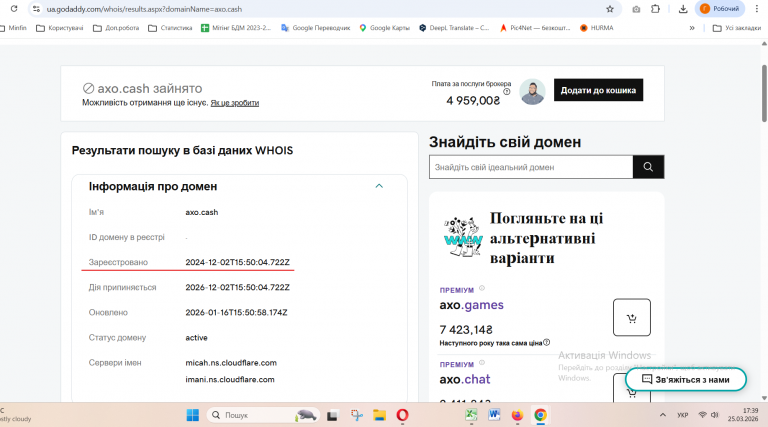The image size is (768, 427).
Task: Click the page vertical scrollbar thumb
Action: click(x=764, y=93)
